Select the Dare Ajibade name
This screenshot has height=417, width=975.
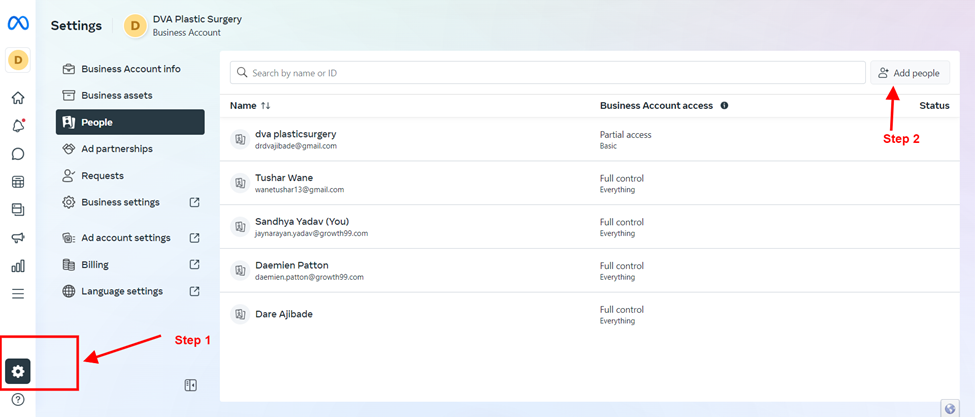(x=284, y=314)
